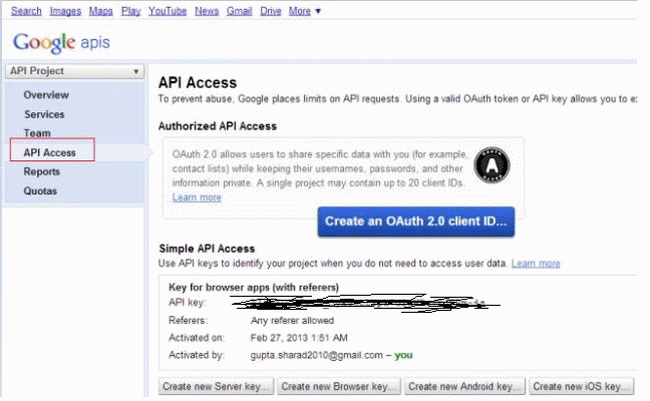Select Services in the sidebar

[x=44, y=114]
